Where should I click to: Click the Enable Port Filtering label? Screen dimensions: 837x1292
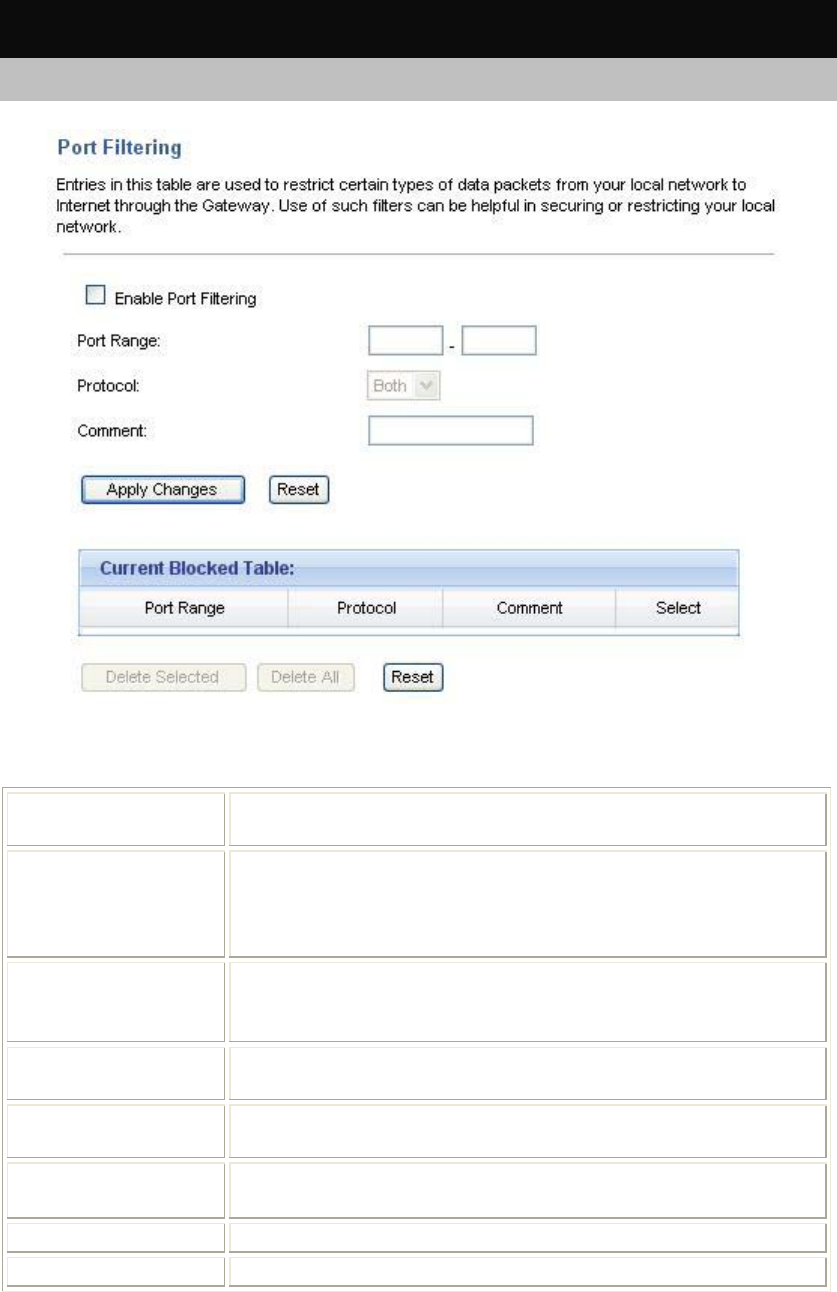click(186, 298)
